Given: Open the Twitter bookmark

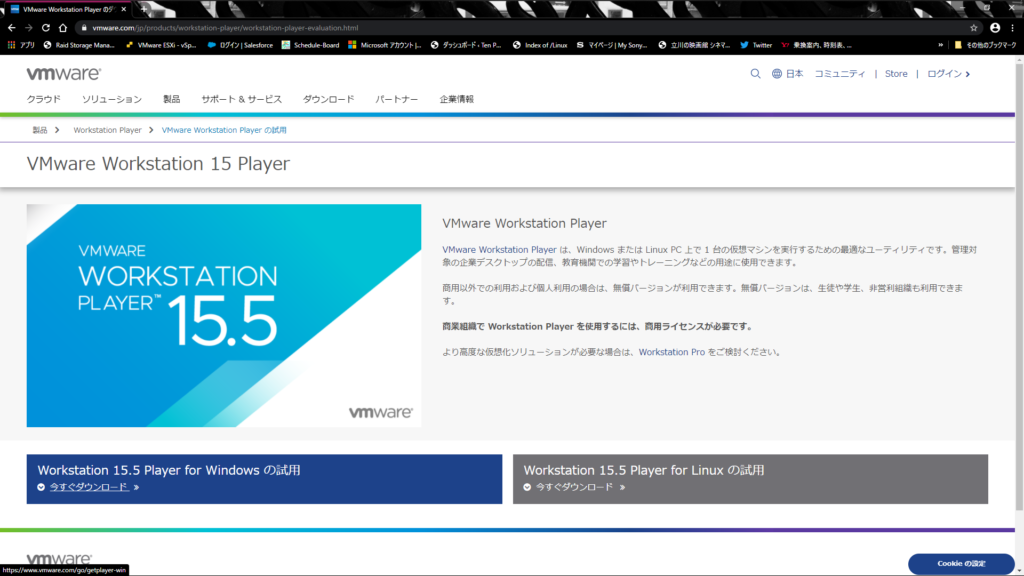Looking at the screenshot, I should pyautogui.click(x=756, y=45).
